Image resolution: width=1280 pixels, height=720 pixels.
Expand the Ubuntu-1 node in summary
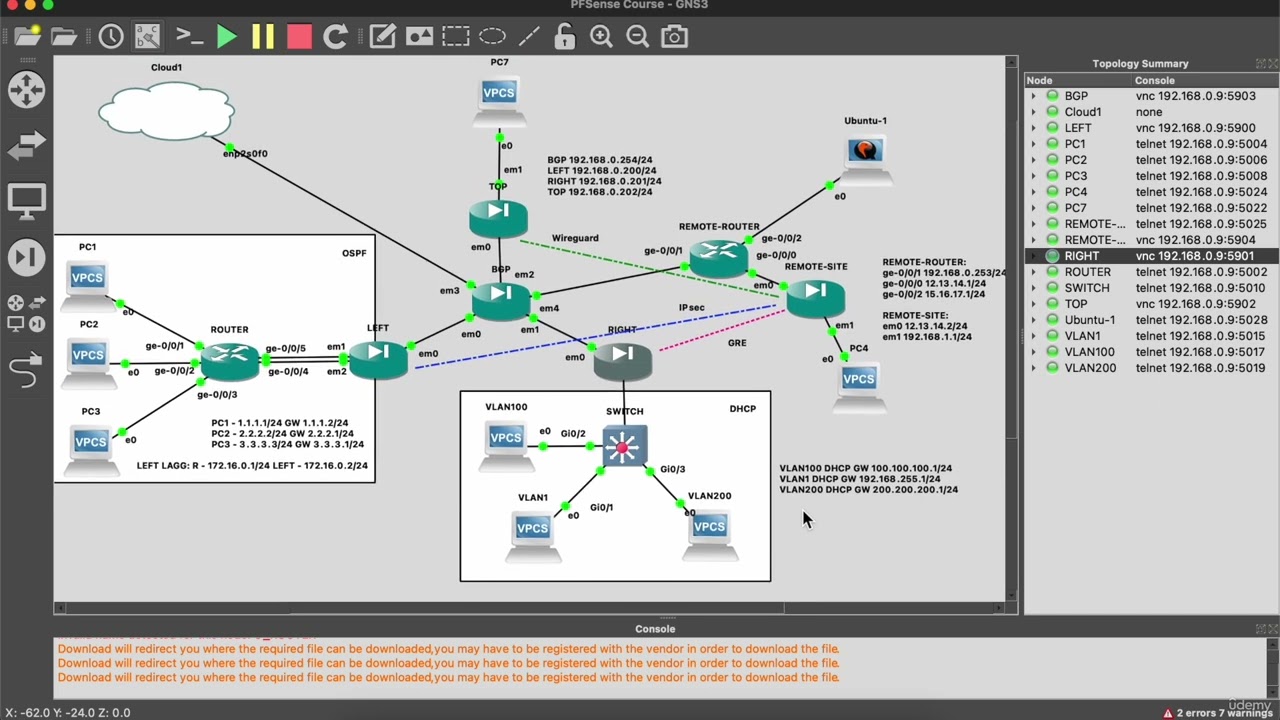[x=1034, y=320]
